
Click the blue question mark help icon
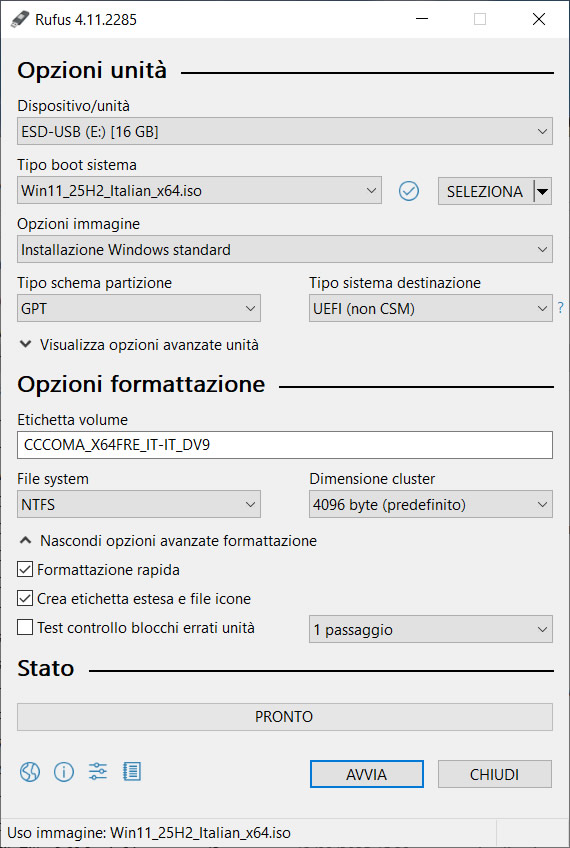[561, 308]
